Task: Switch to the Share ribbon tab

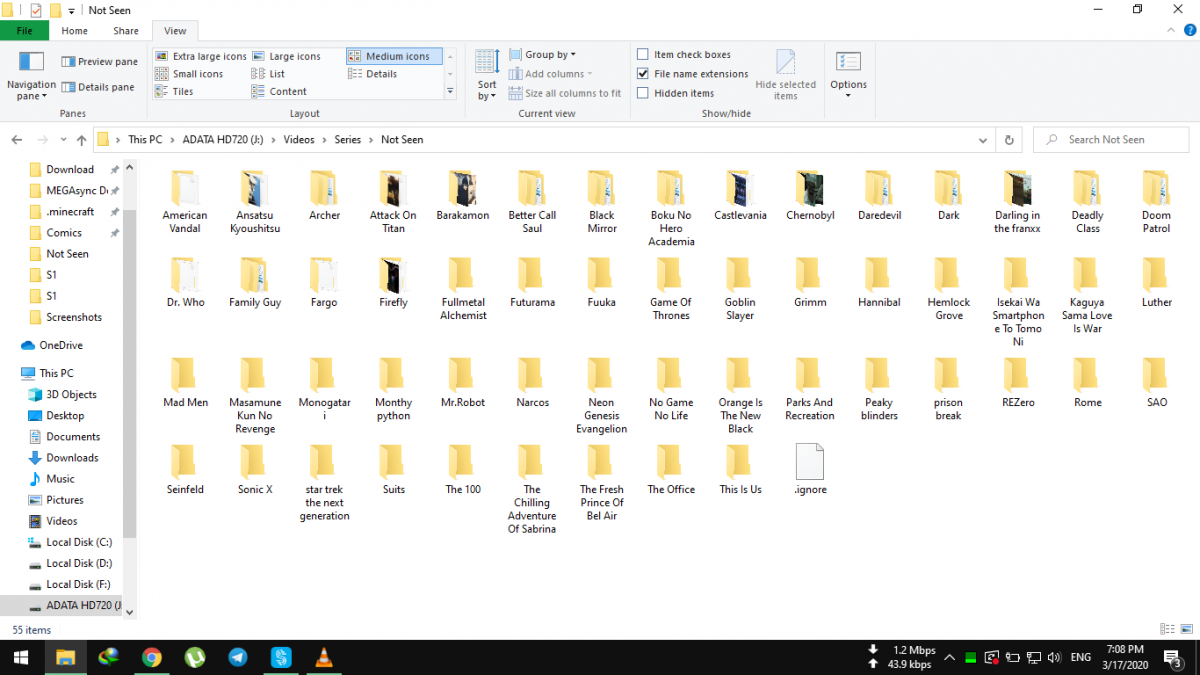Action: 126,31
